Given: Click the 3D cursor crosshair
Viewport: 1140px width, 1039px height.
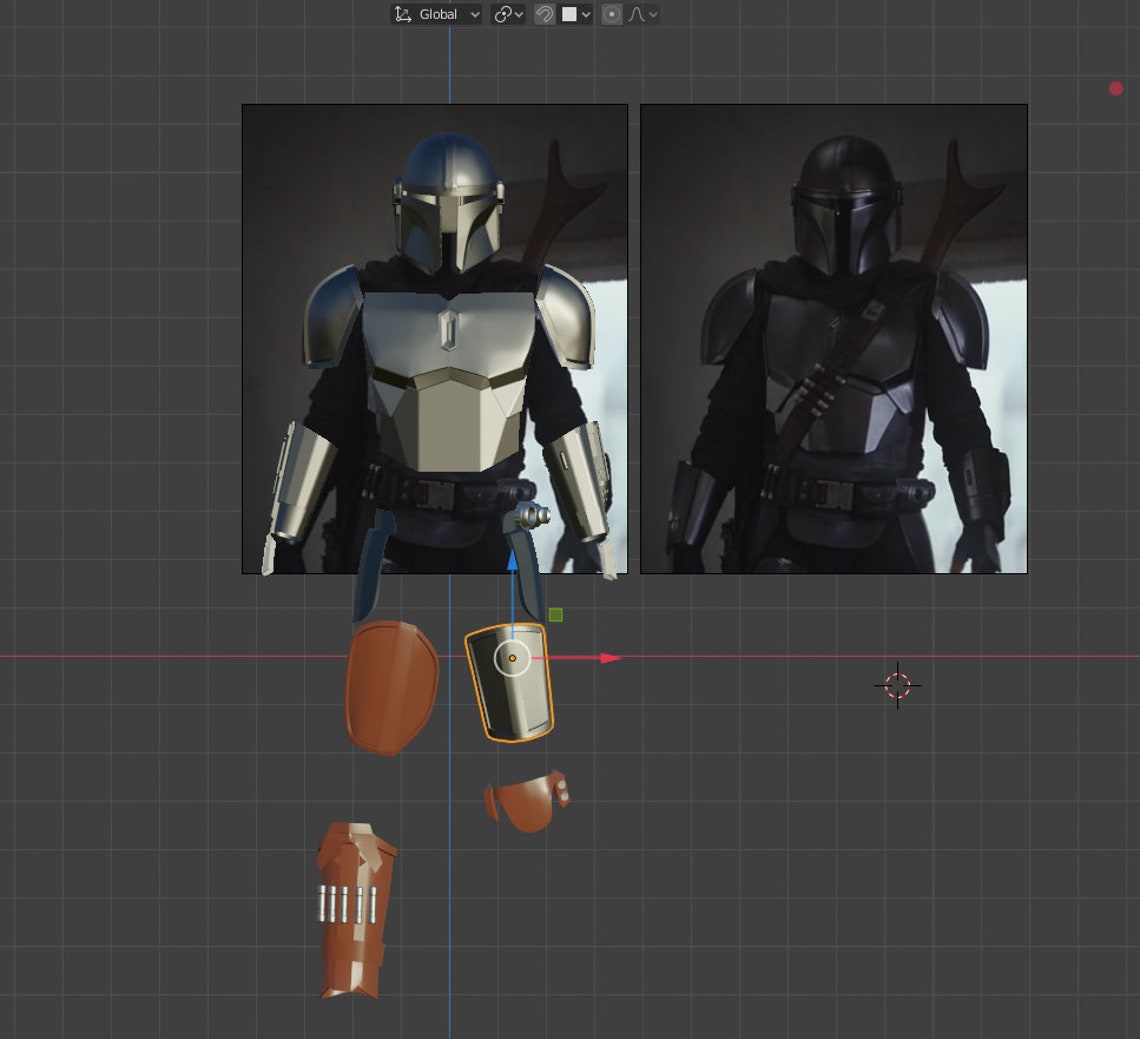Looking at the screenshot, I should pos(897,685).
